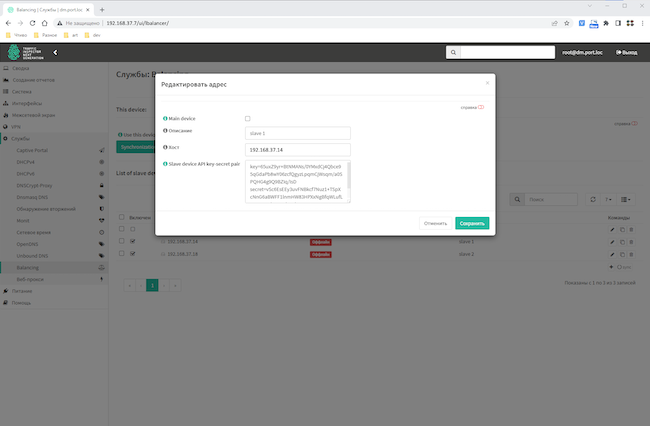Click the Сохранить button
This screenshot has height=426, width=650.
point(472,223)
